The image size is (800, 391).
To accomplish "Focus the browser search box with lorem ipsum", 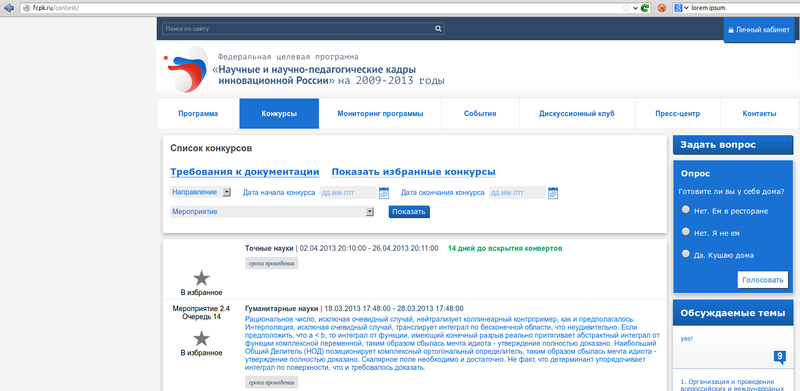I will 742,8.
